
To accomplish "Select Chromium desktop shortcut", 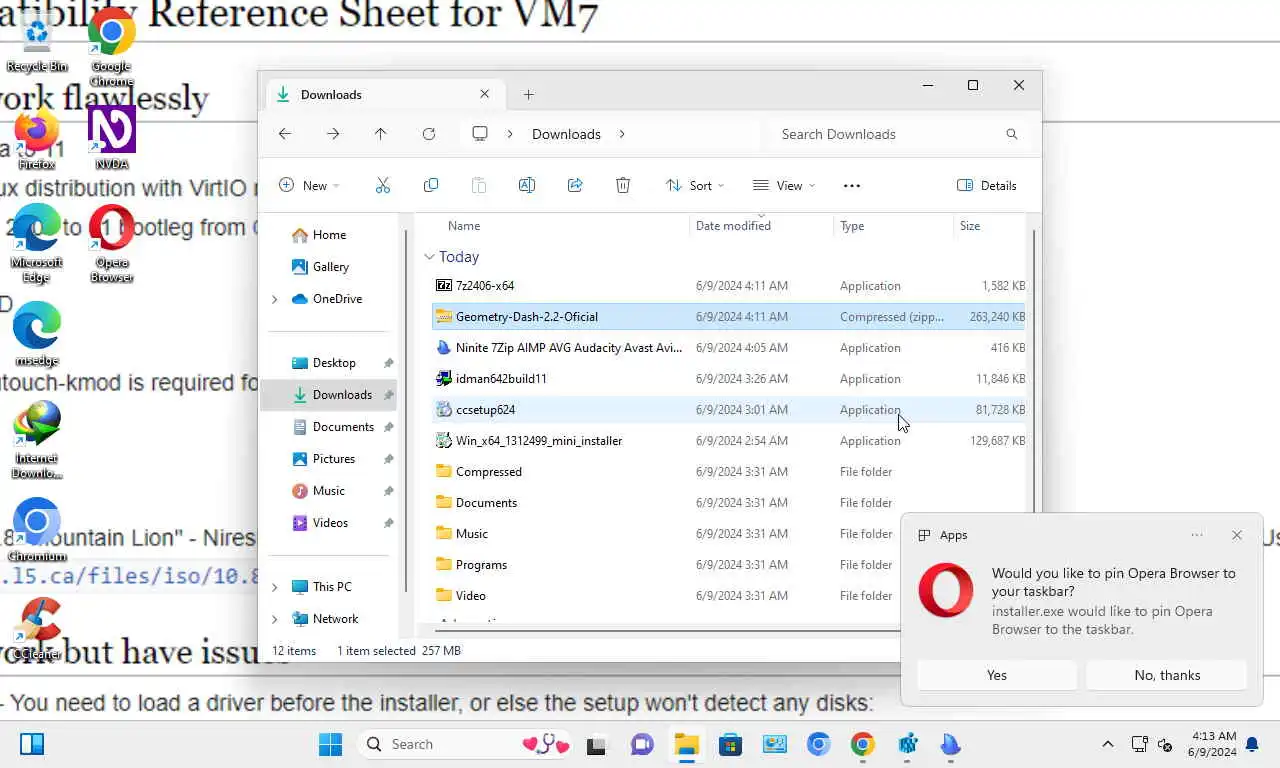I will [x=37, y=530].
